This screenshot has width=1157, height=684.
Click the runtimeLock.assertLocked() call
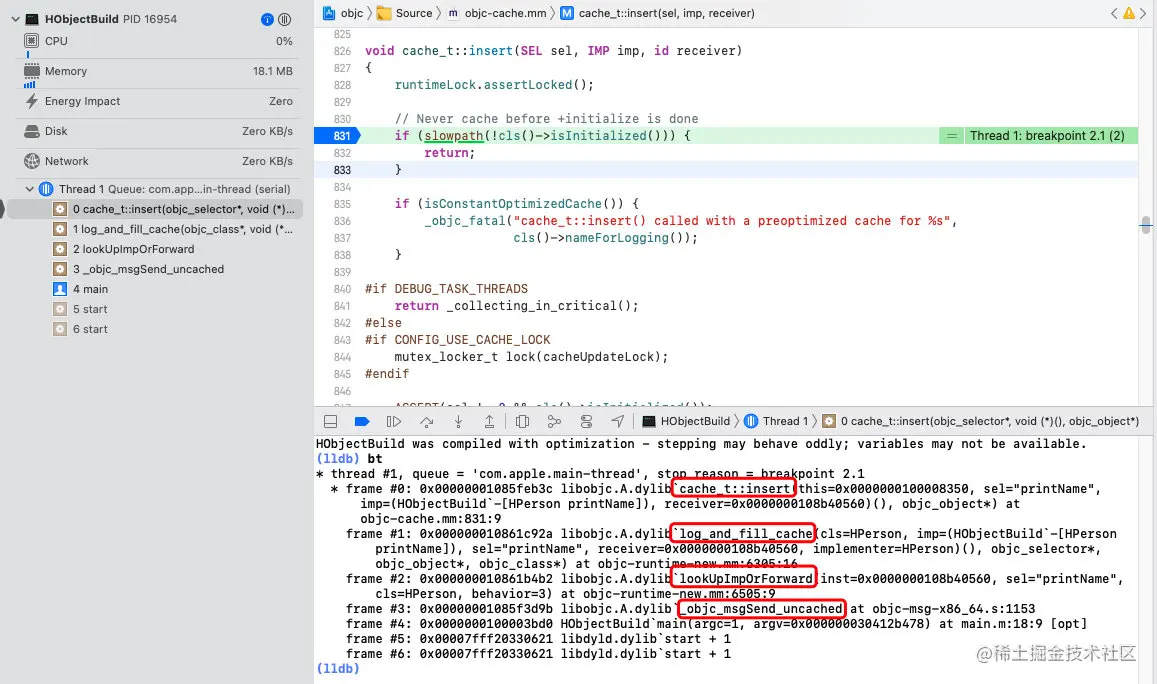point(494,85)
